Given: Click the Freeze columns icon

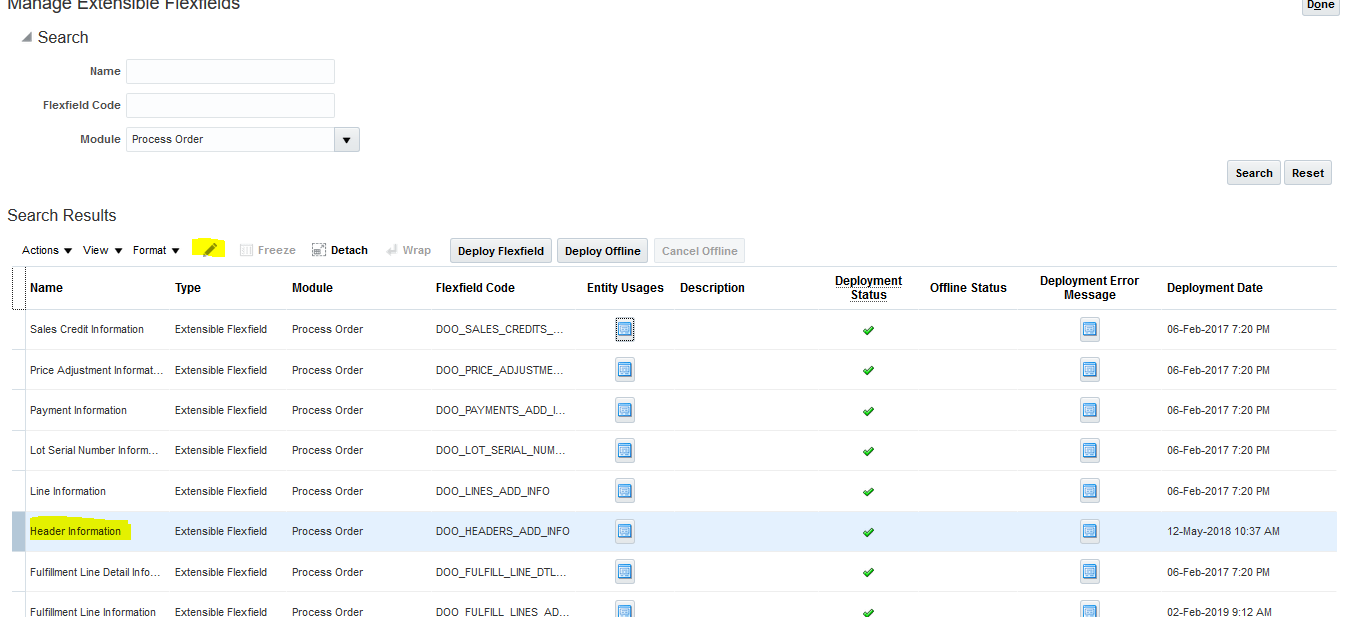Looking at the screenshot, I should click(x=267, y=249).
